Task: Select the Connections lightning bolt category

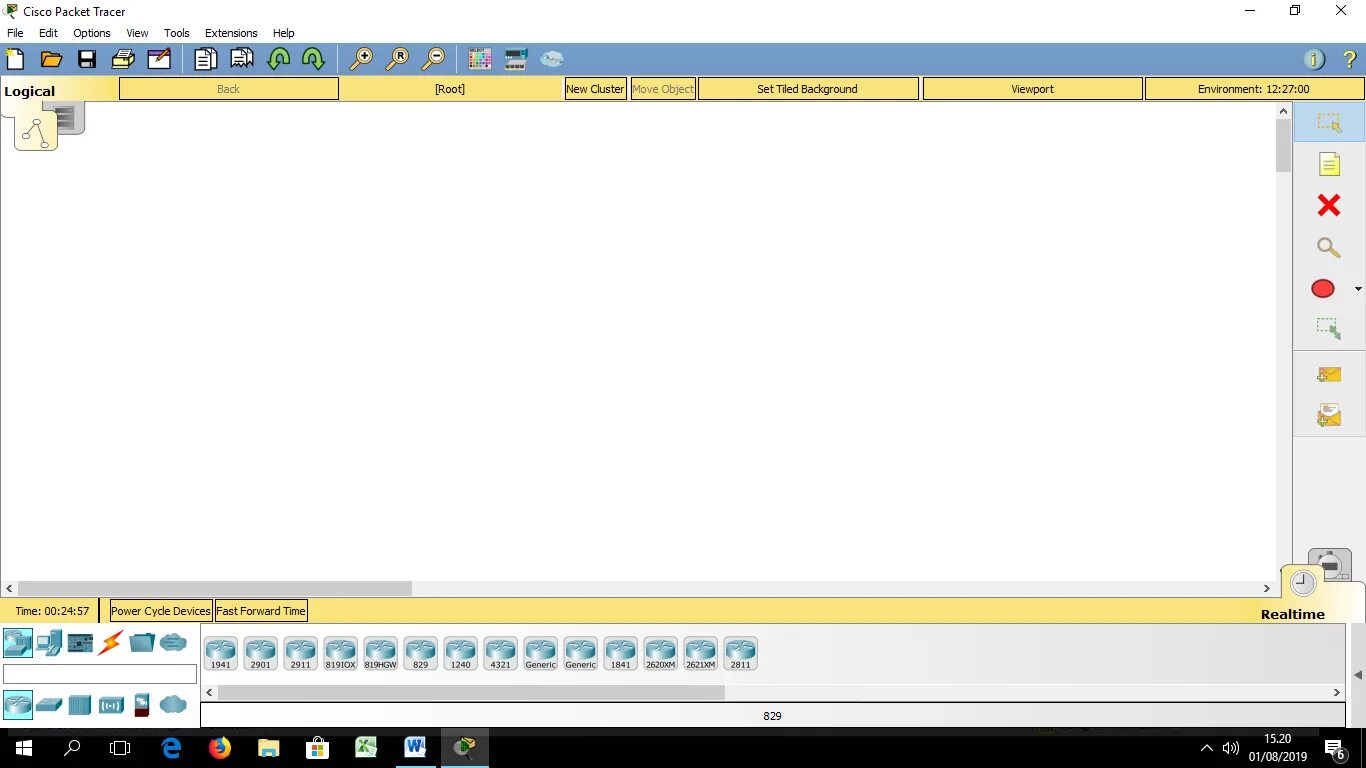Action: 110,642
